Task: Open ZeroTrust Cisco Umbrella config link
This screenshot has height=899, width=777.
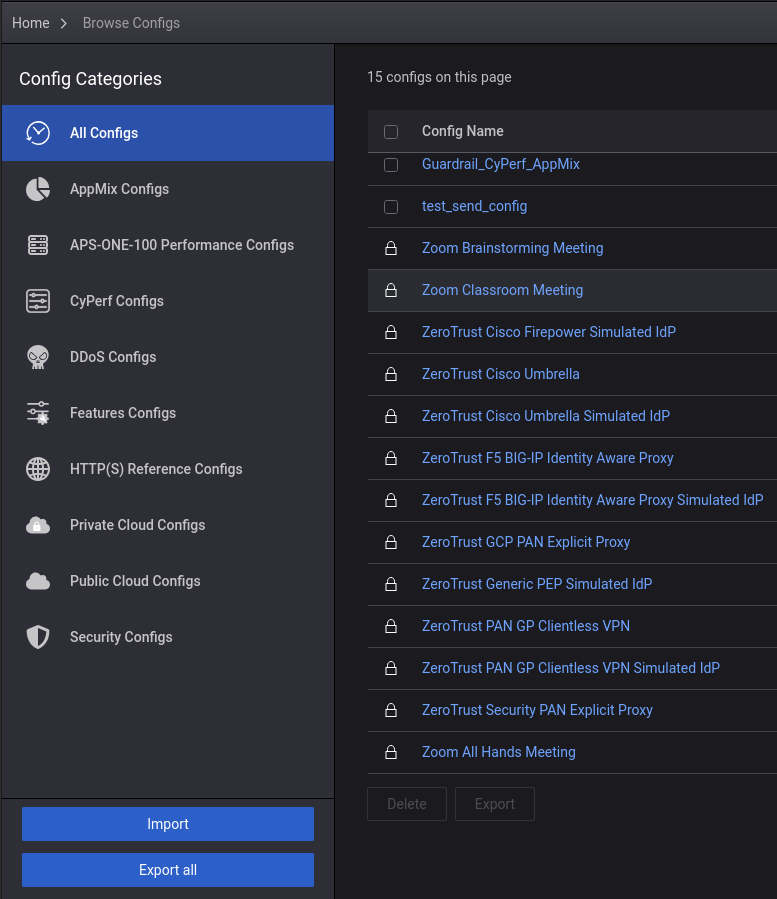Action: [500, 374]
